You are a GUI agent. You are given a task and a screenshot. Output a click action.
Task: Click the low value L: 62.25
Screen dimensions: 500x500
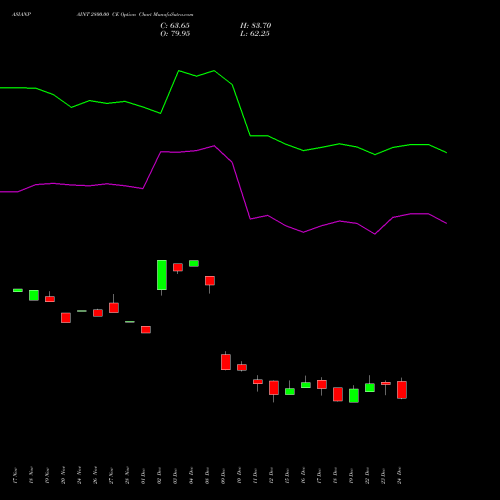(x=255, y=34)
